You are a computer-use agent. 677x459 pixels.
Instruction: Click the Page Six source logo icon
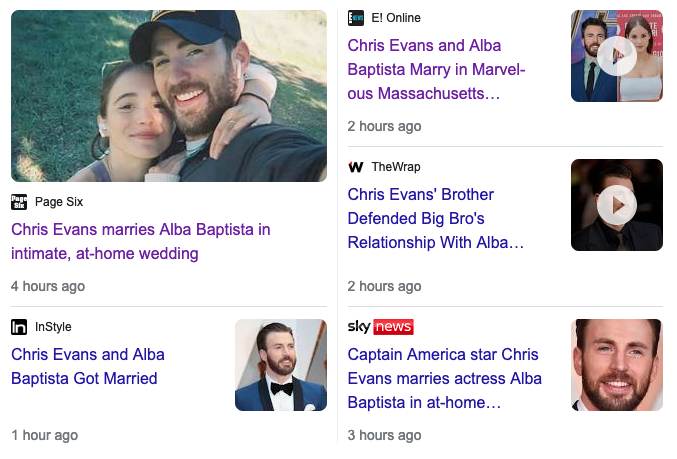(19, 202)
